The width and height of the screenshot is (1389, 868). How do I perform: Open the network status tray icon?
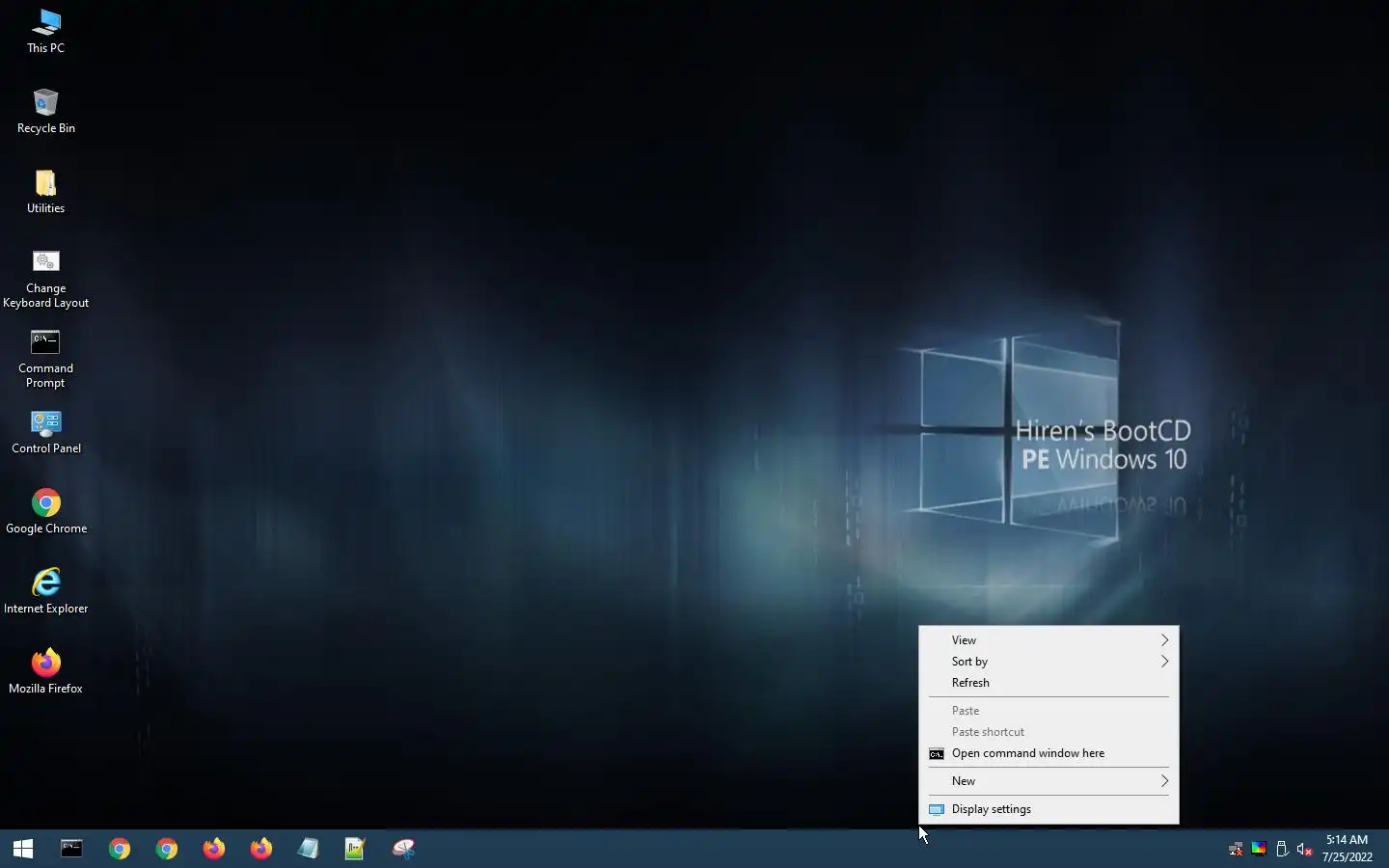click(x=1236, y=850)
